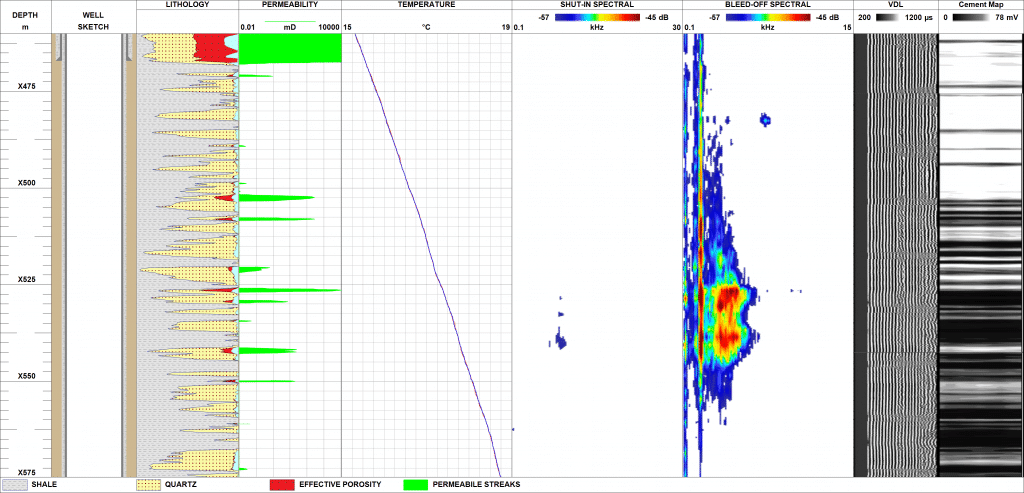Click the large green permeability block at top
Viewport: 1024px width, 493px height.
(x=291, y=49)
